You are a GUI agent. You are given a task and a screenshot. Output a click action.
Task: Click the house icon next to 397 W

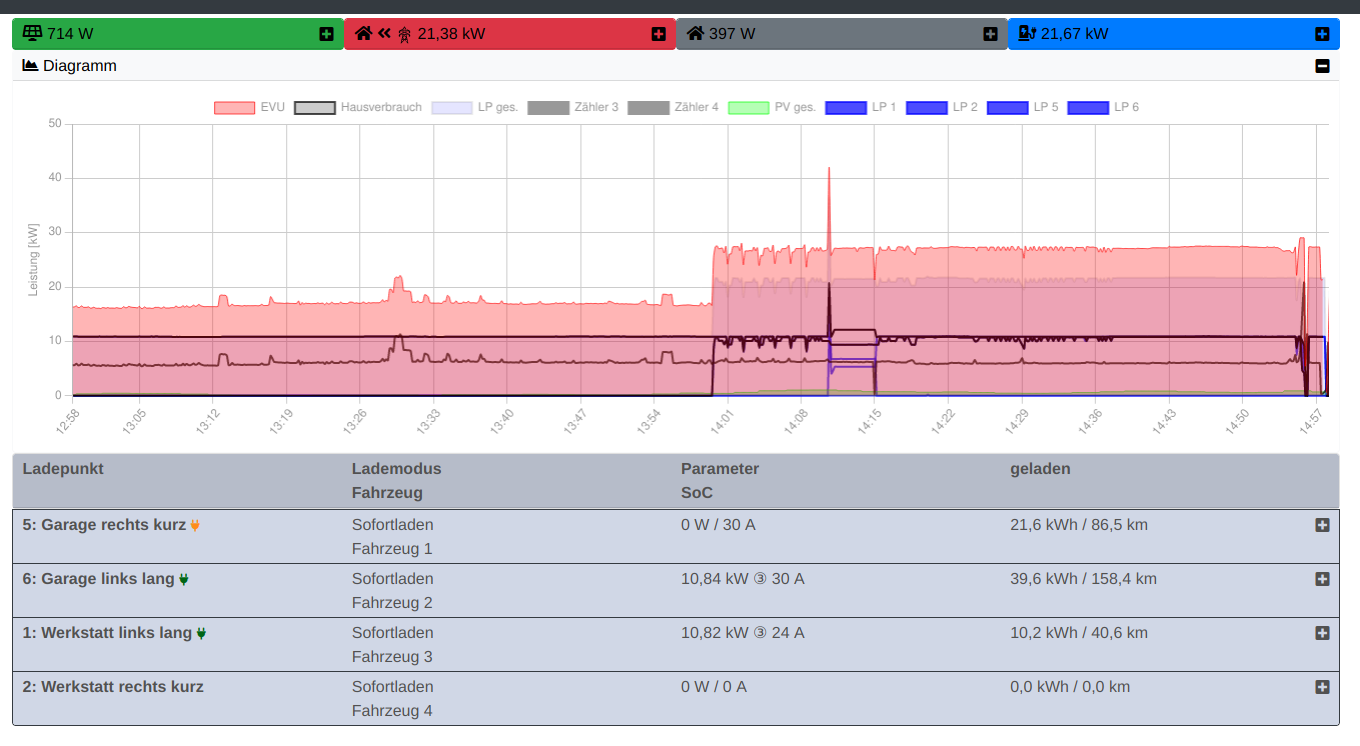click(695, 33)
